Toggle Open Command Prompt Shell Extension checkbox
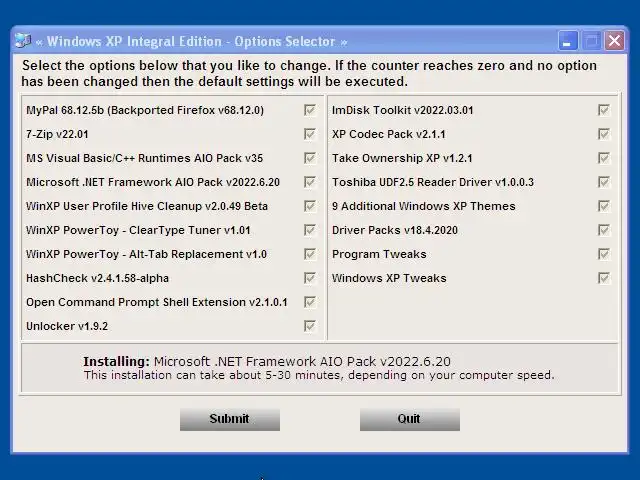Image resolution: width=640 pixels, height=480 pixels. click(310, 302)
